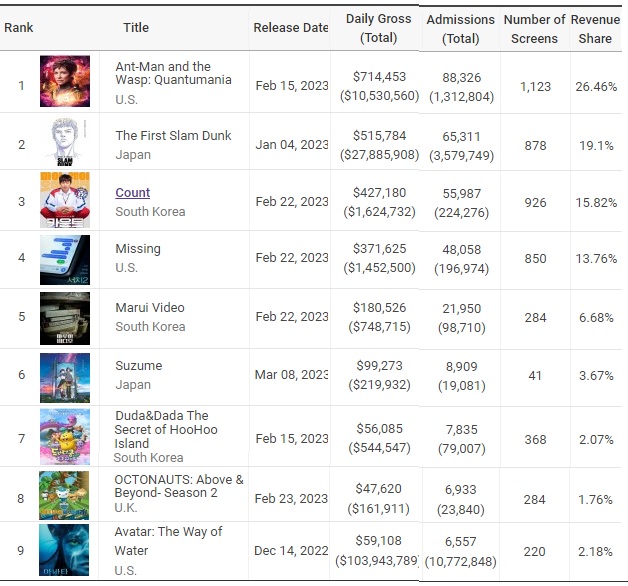Select the Ant-Man and the Wasp title
This screenshot has height=586, width=628.
tap(173, 73)
